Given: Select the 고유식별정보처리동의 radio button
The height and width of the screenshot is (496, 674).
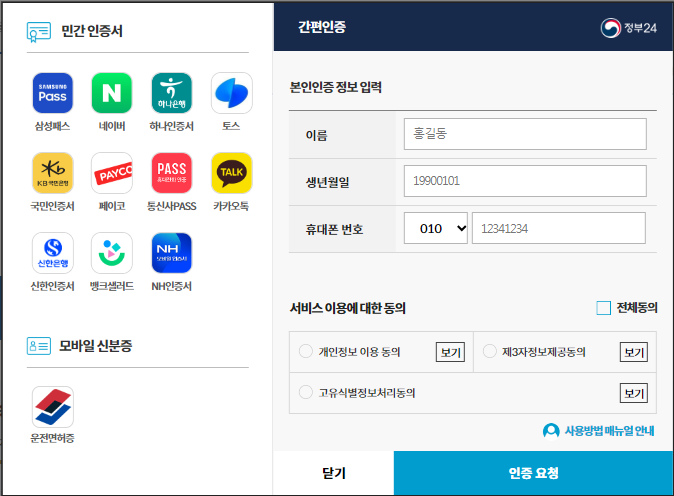Looking at the screenshot, I should pyautogui.click(x=306, y=392).
